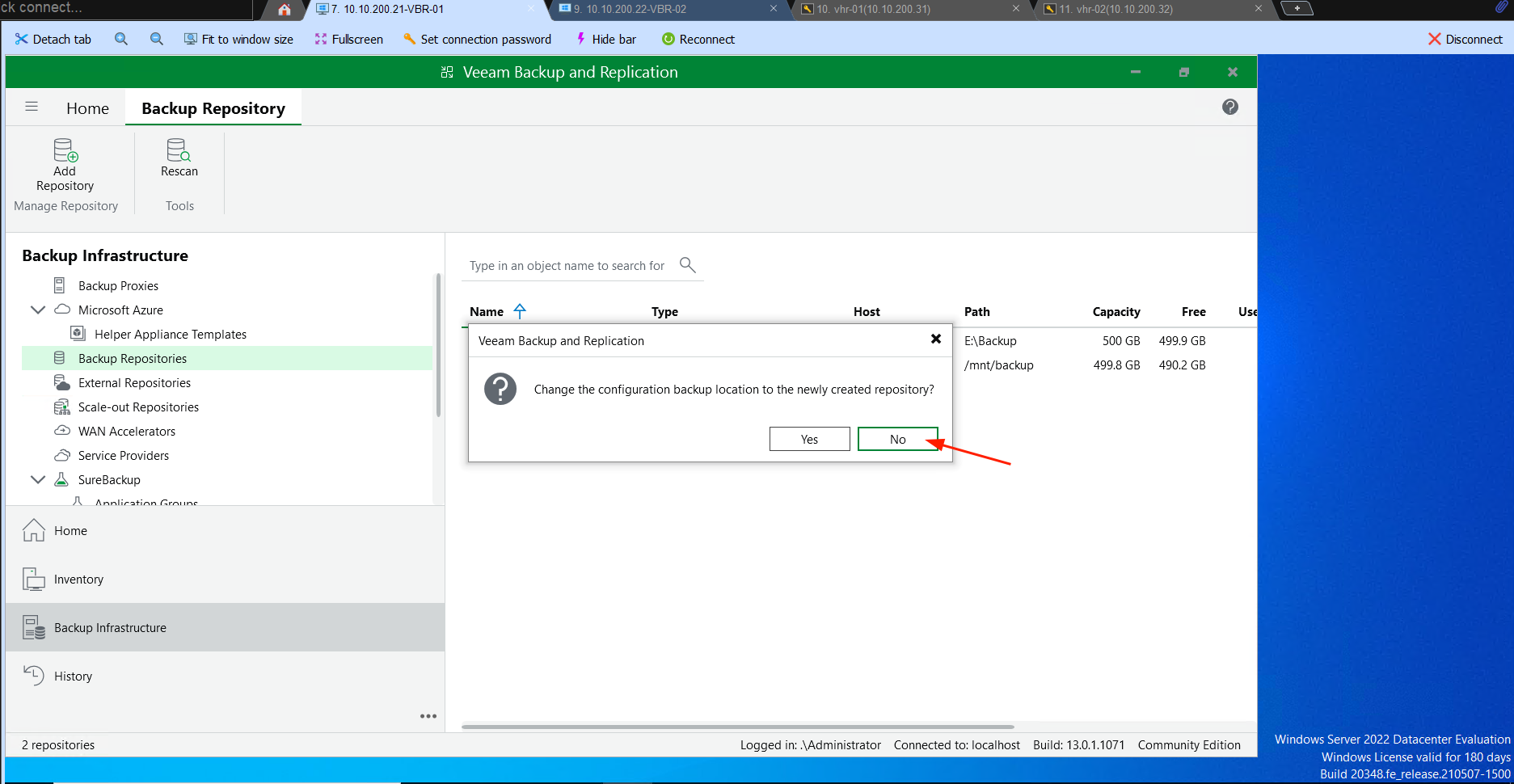Viewport: 1514px width, 784px height.
Task: Click the External Repositories icon
Action: coord(61,382)
